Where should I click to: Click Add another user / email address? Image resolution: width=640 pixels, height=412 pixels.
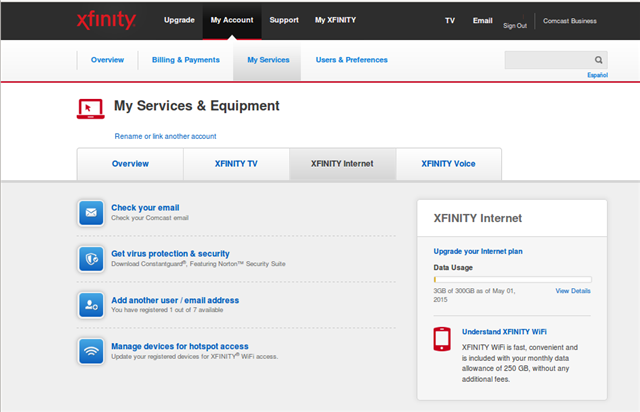[175, 300]
